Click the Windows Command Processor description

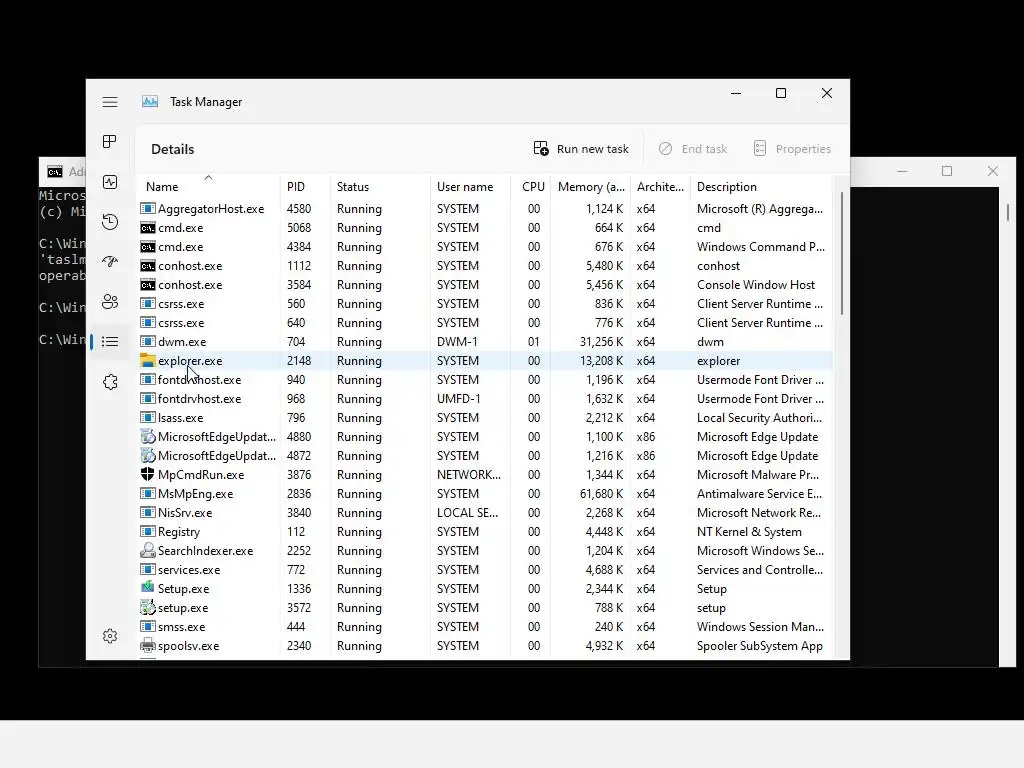[761, 247]
